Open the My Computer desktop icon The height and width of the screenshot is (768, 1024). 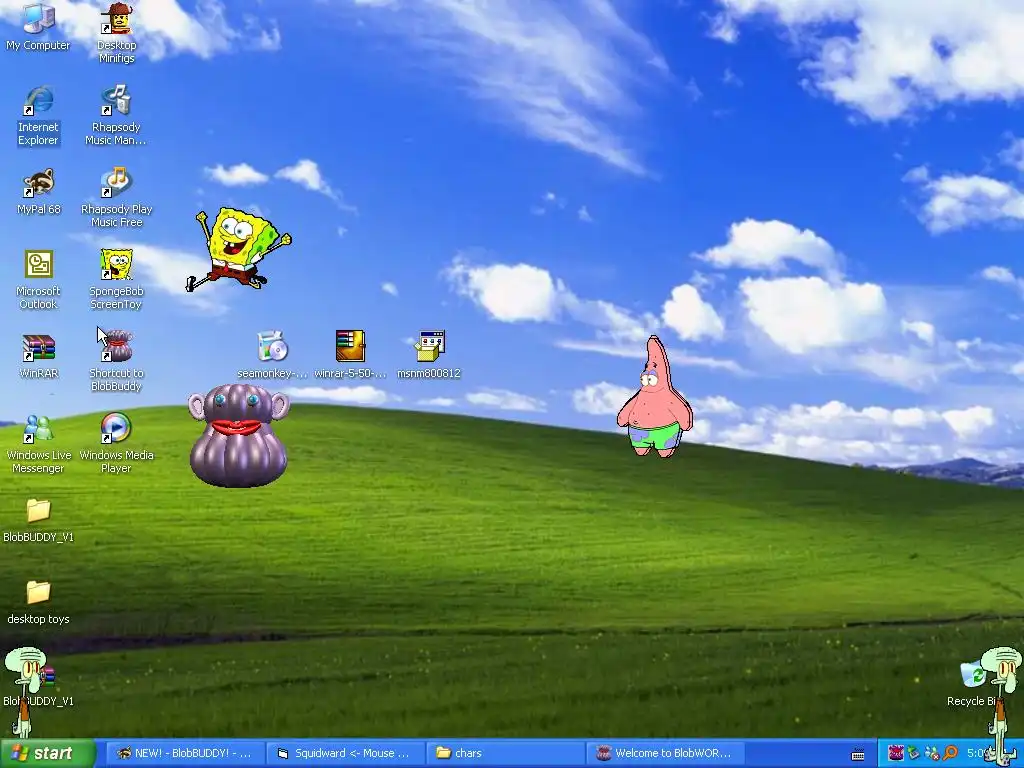pos(38,26)
